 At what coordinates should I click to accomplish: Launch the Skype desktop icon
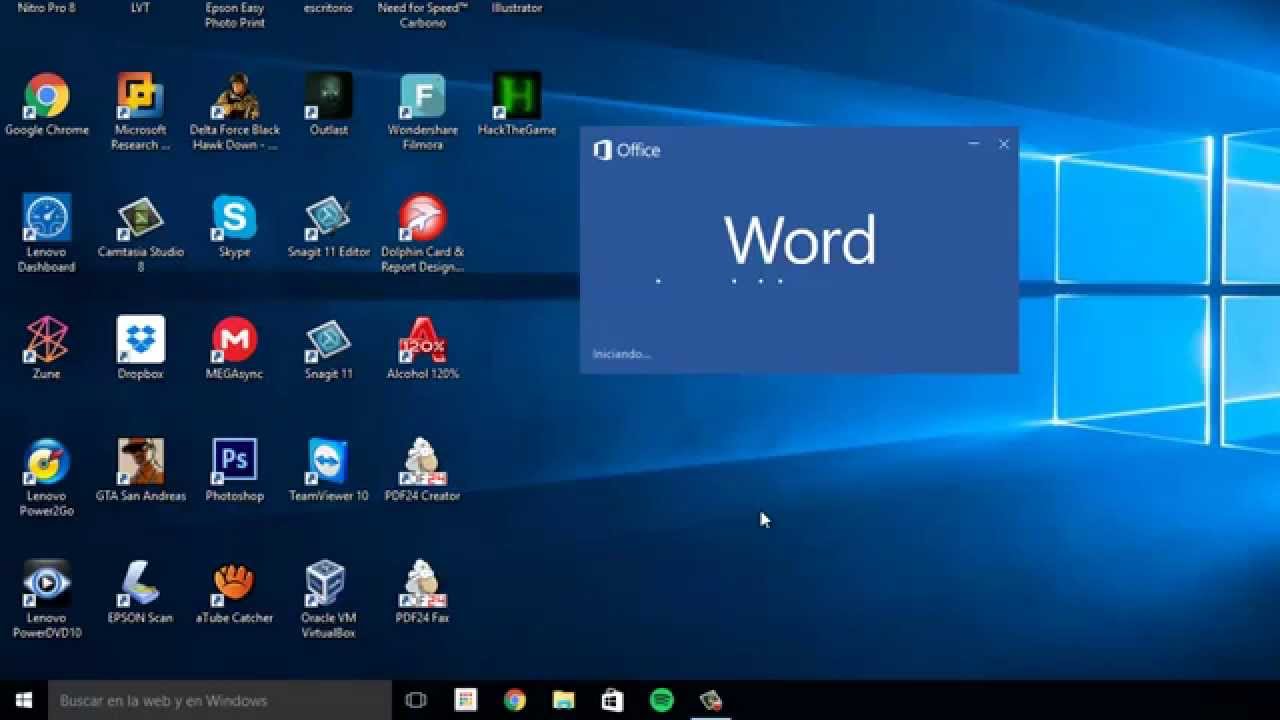(x=235, y=226)
